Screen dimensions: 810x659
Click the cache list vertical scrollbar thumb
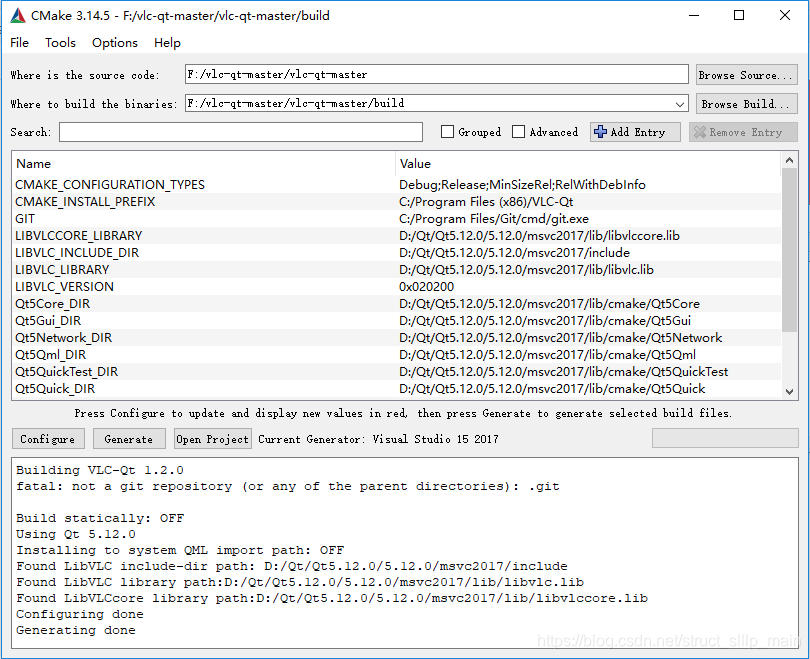(x=789, y=250)
